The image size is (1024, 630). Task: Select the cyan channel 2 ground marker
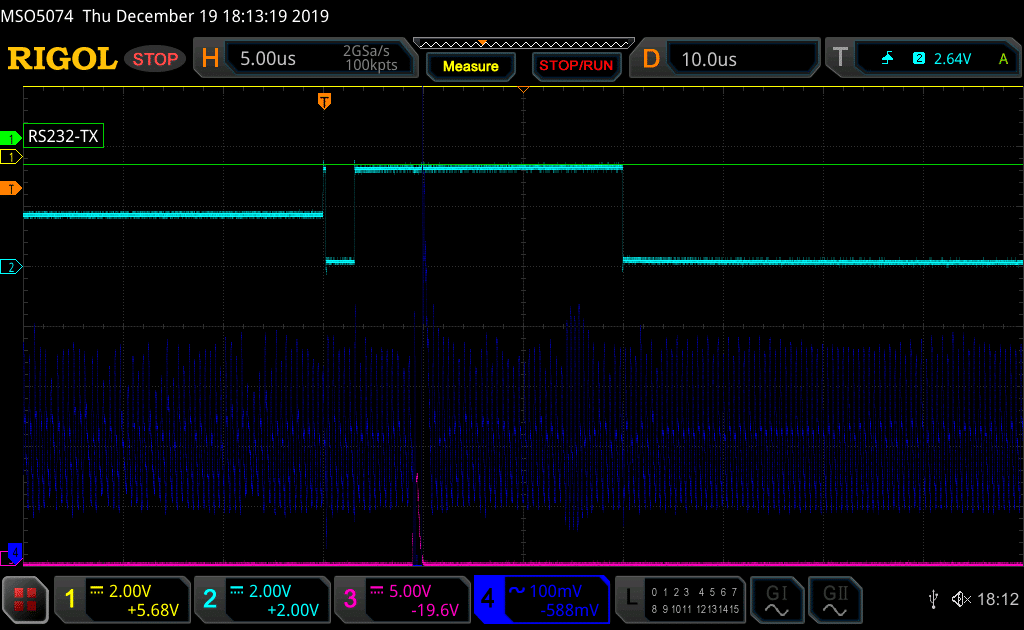[12, 267]
